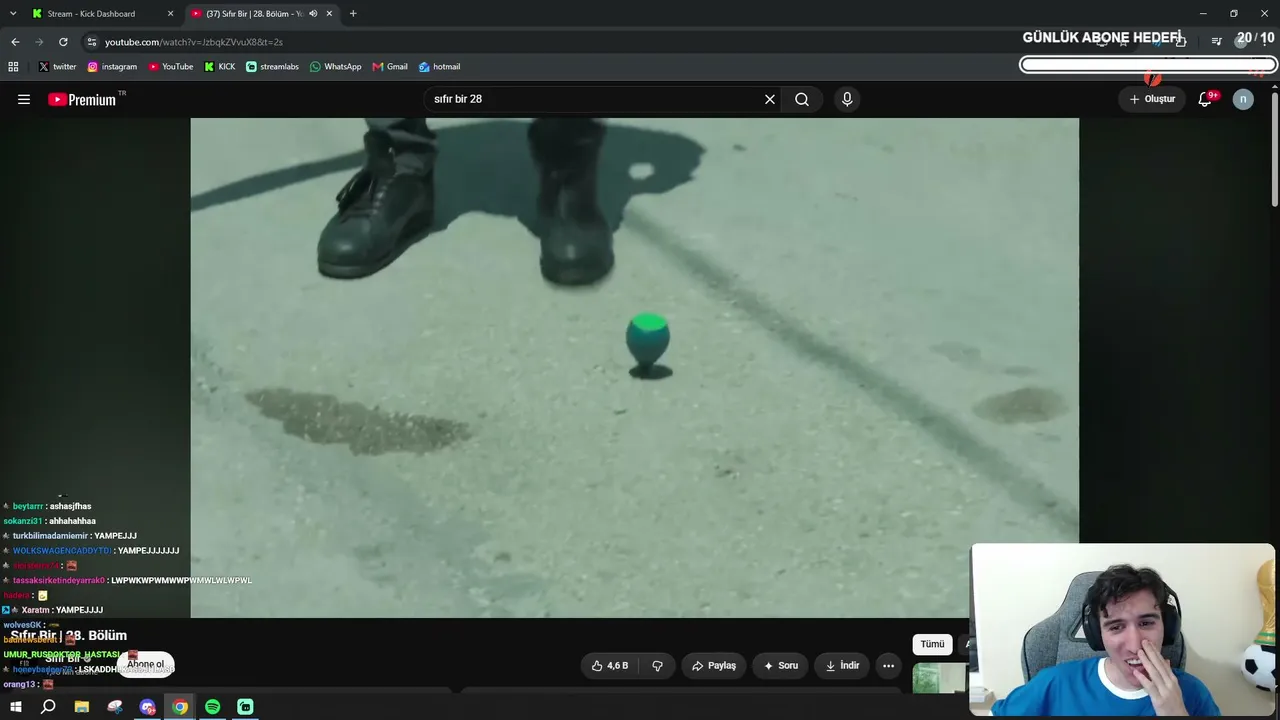This screenshot has width=1280, height=720.
Task: Expand the tab search dropdown
Action: pos(13,14)
